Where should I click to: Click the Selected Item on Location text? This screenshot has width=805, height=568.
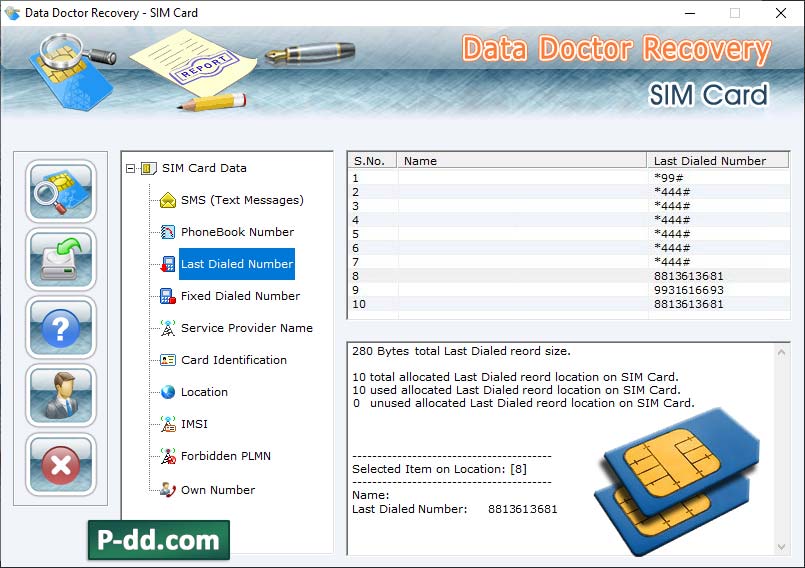point(439,469)
